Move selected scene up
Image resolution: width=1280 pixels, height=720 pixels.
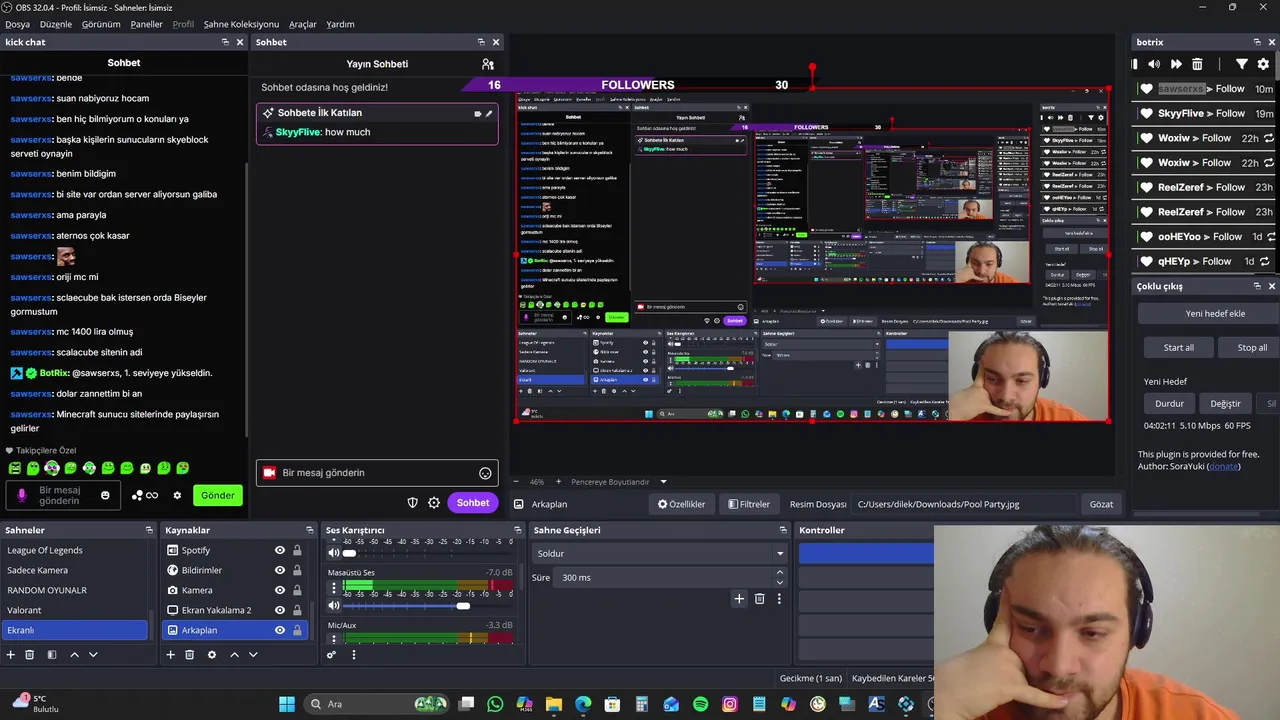pyautogui.click(x=74, y=655)
